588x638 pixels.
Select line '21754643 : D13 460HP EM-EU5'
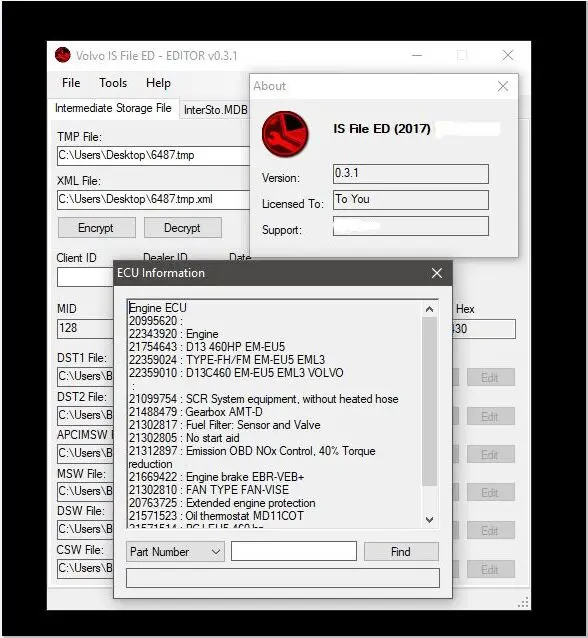click(207, 347)
